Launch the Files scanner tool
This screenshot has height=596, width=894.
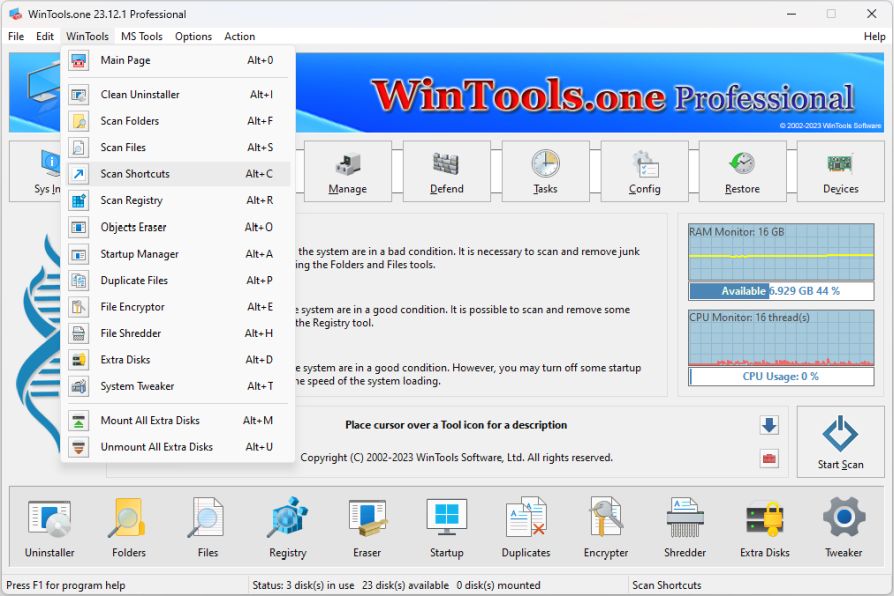coord(208,526)
